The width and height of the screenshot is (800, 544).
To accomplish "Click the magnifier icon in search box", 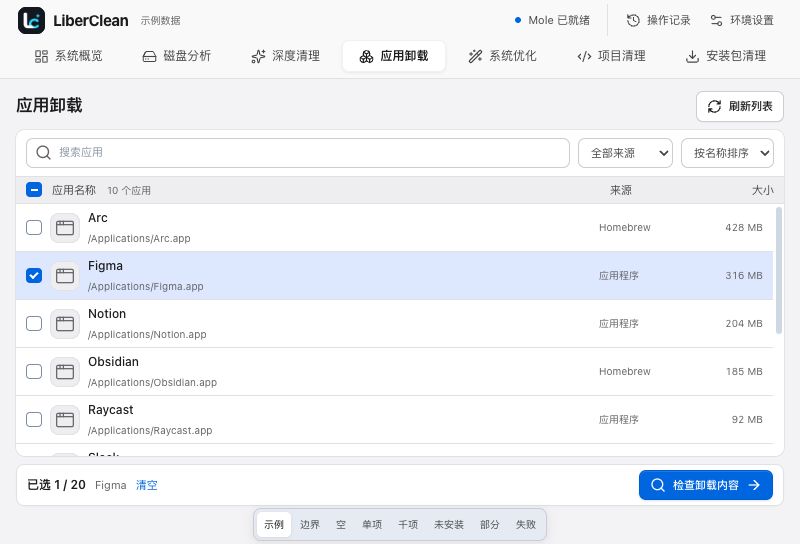I will click(43, 153).
